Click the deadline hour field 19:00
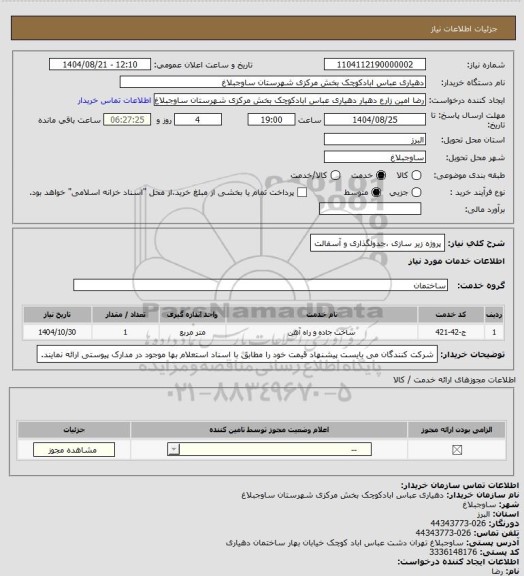The width and height of the screenshot is (524, 576). click(x=271, y=119)
